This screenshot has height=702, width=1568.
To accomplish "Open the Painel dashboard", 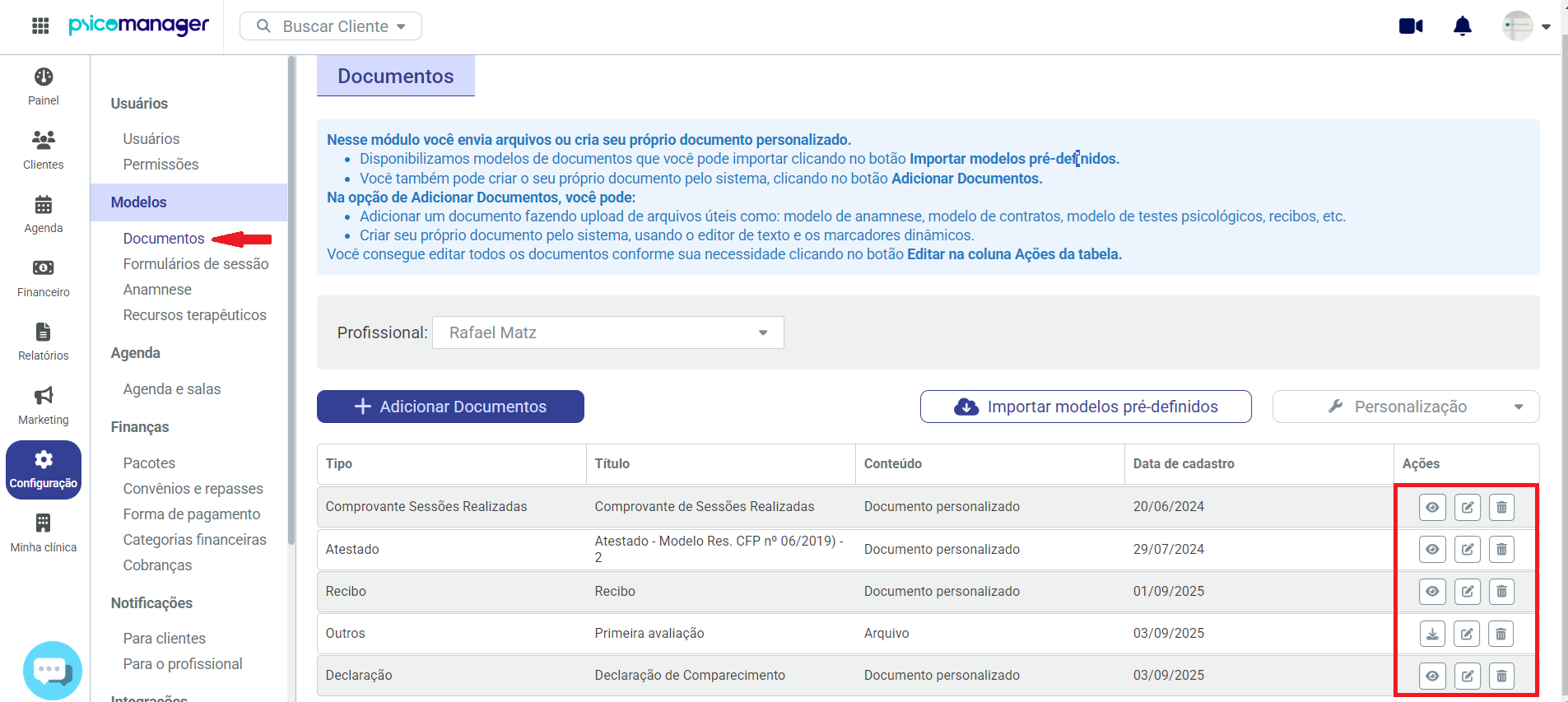I will point(44,86).
